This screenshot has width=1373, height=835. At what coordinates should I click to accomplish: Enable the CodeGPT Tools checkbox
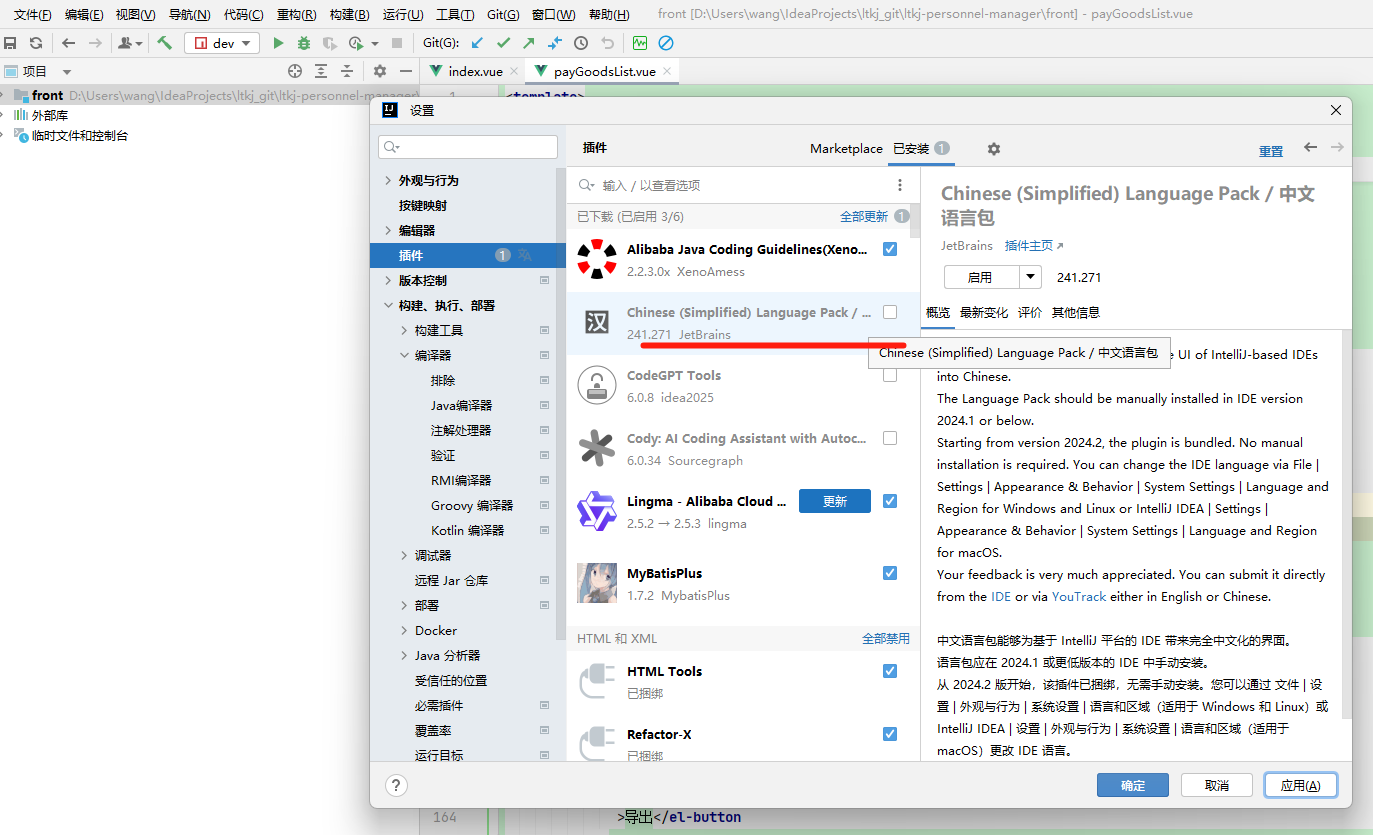(890, 375)
